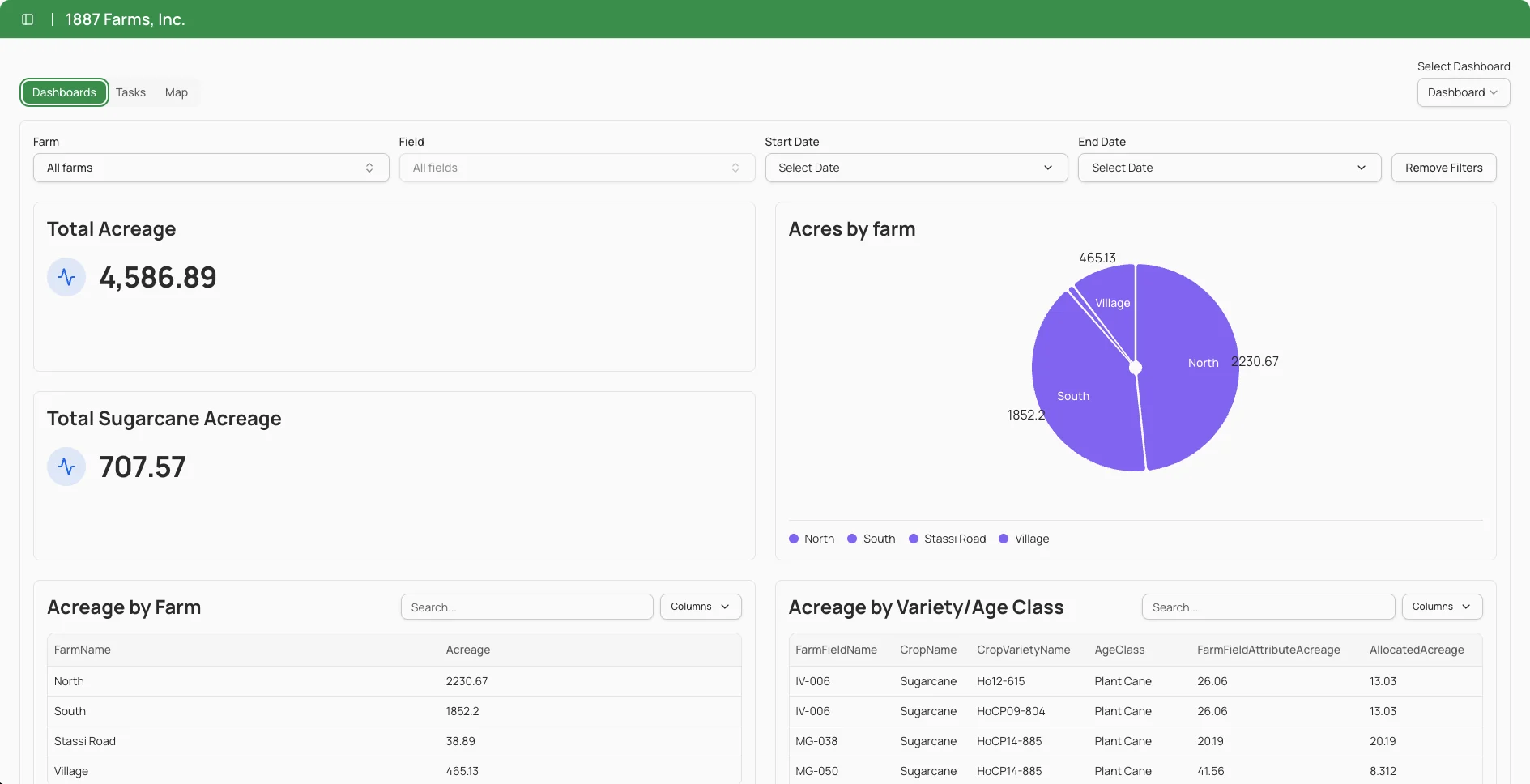Switch to the Map tab

pos(177,92)
